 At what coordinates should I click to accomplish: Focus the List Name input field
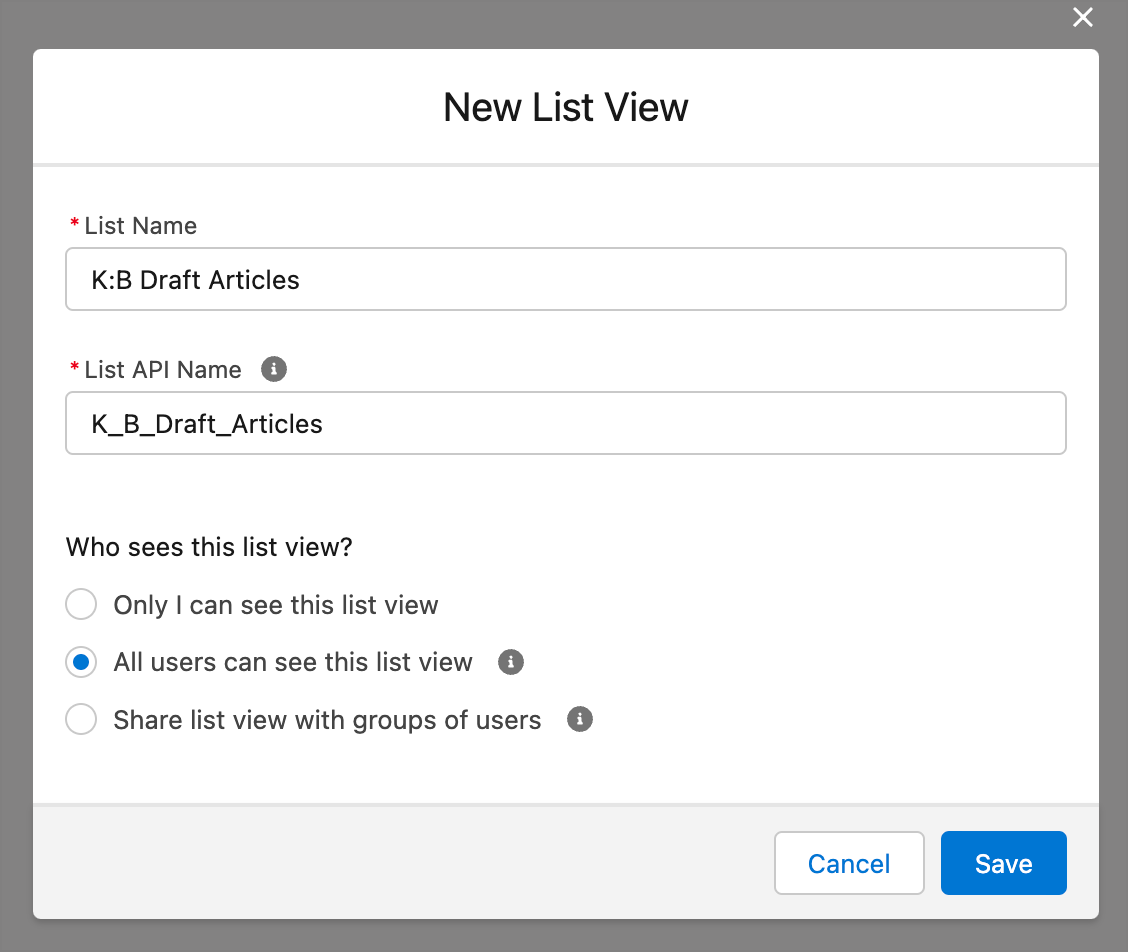click(x=565, y=279)
